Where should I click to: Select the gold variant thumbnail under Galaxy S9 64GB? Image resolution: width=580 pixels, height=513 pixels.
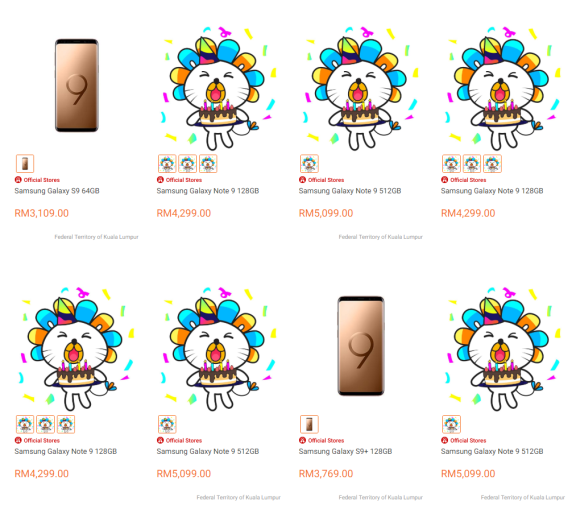point(25,163)
